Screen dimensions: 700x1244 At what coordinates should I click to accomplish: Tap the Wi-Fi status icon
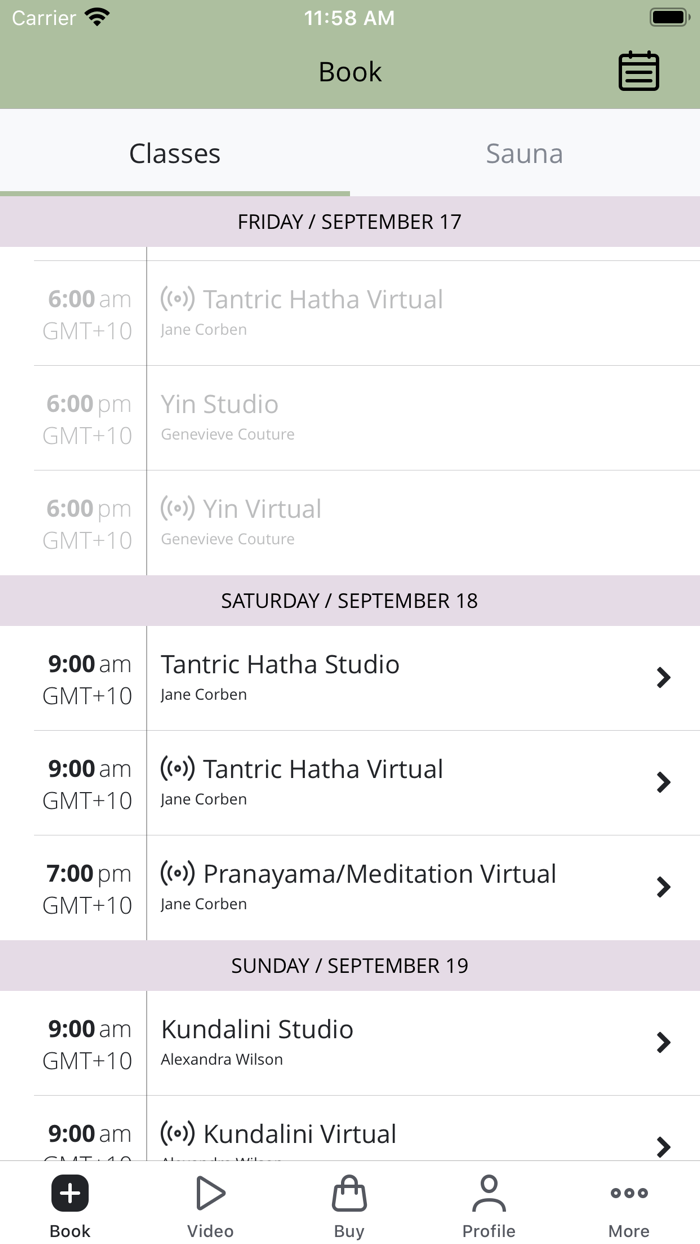(x=94, y=15)
